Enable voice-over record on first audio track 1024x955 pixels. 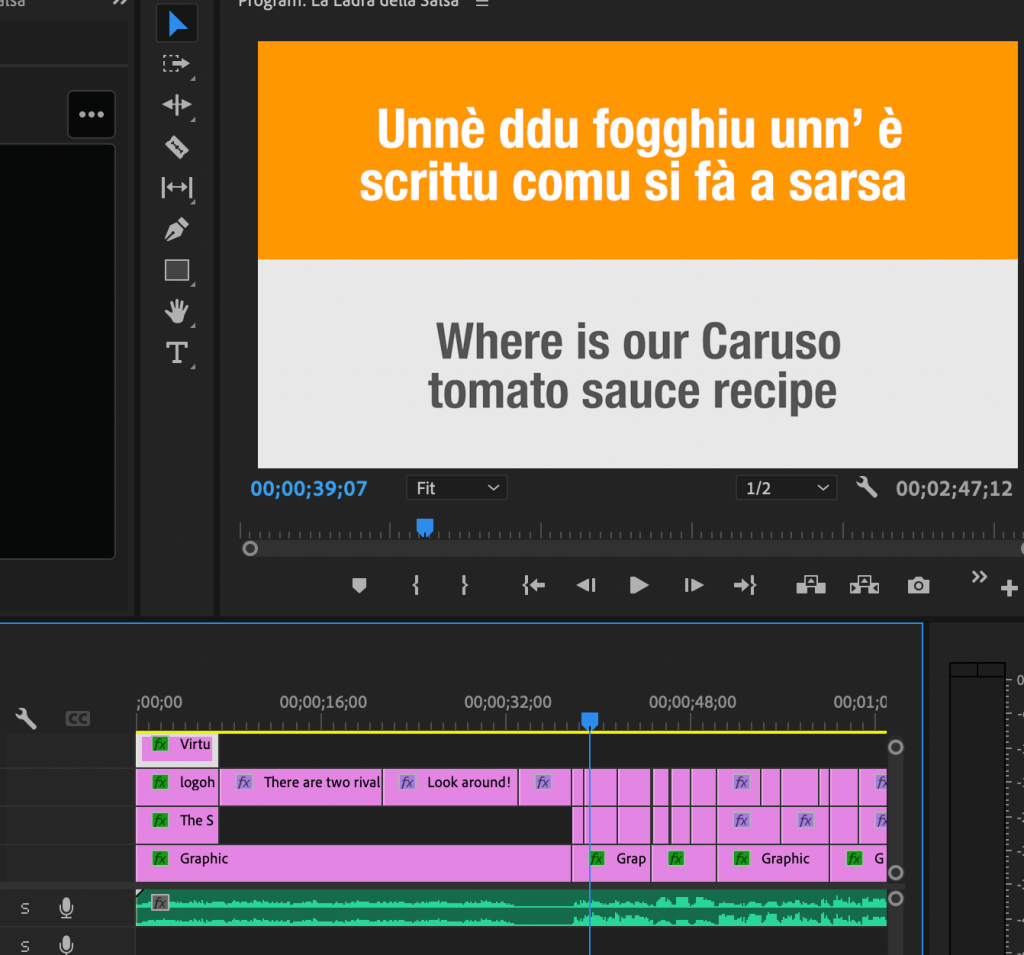coord(66,908)
